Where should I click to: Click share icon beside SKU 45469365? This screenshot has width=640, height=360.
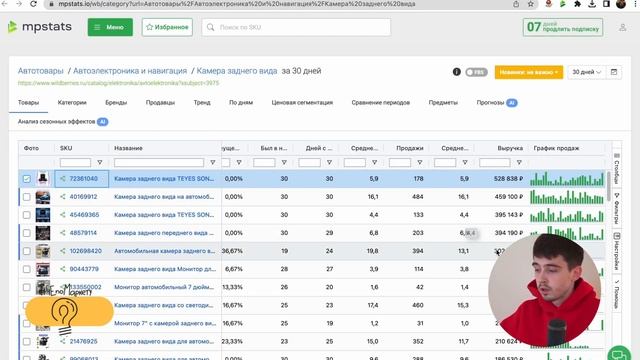pos(63,214)
